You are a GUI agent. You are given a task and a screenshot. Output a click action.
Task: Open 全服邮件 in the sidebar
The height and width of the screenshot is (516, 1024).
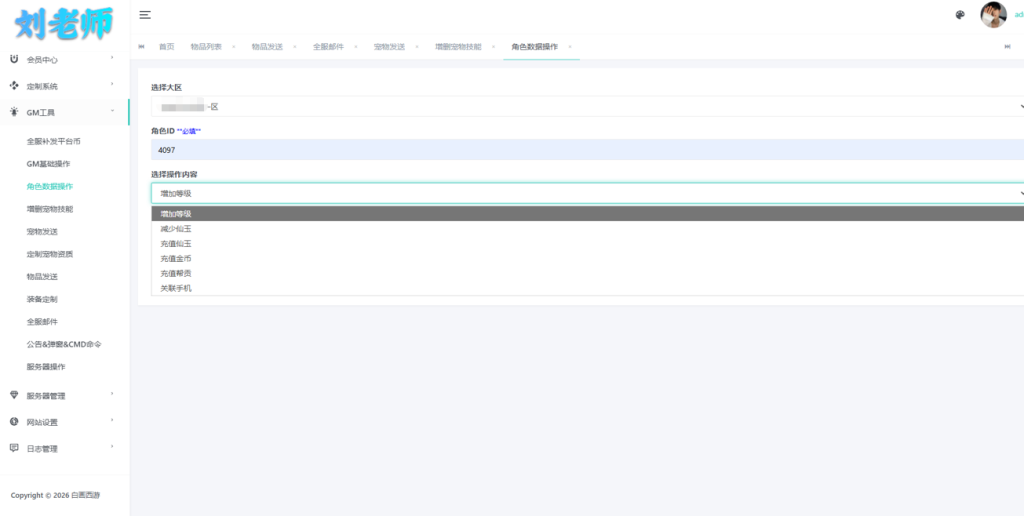[x=42, y=321]
